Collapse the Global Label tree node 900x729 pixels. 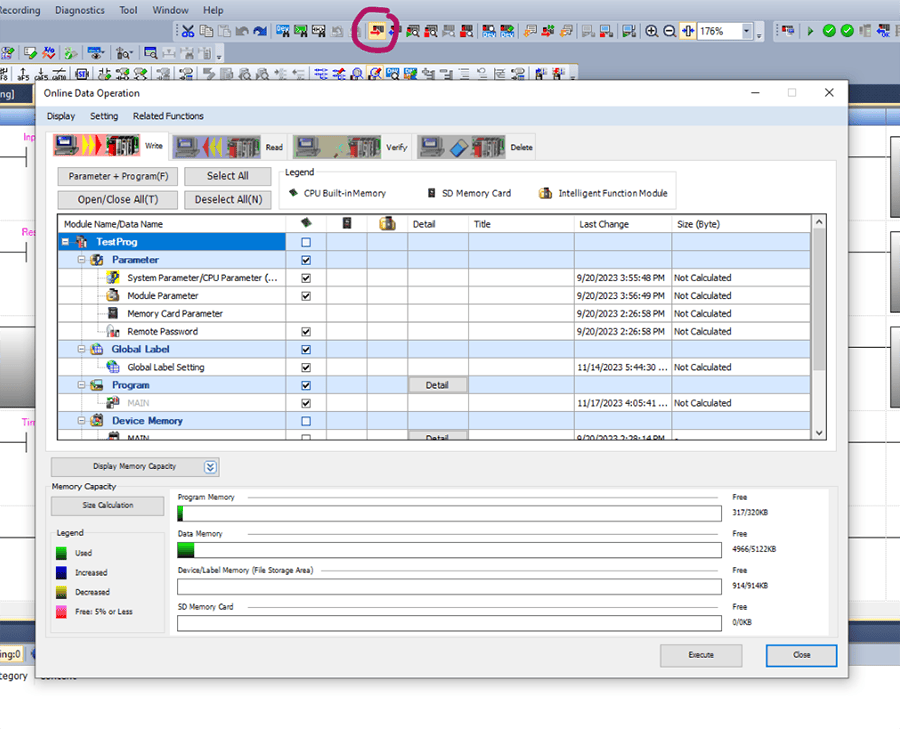[x=81, y=350]
